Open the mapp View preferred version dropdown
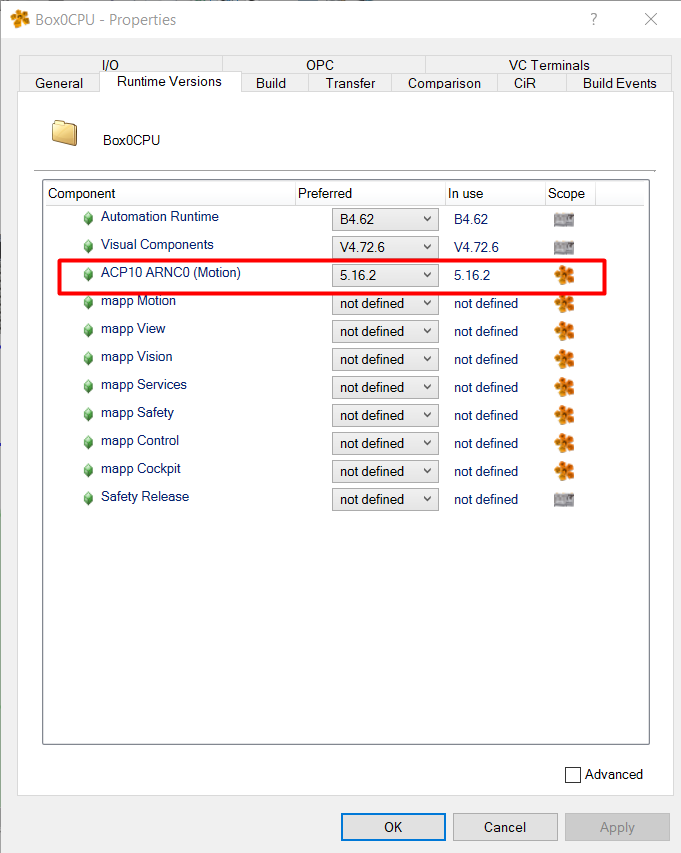681x853 pixels. [385, 331]
